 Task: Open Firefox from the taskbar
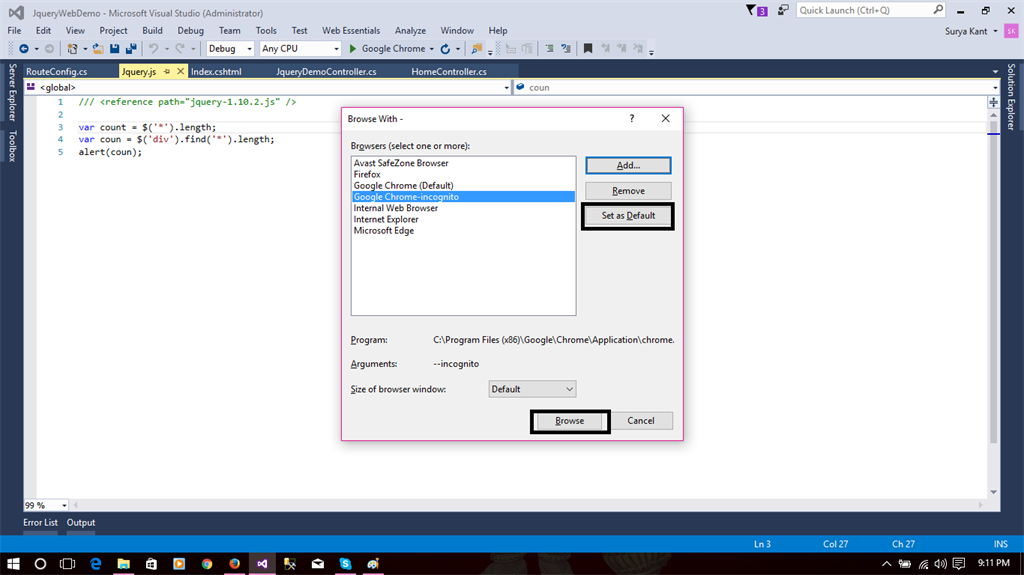tap(234, 563)
